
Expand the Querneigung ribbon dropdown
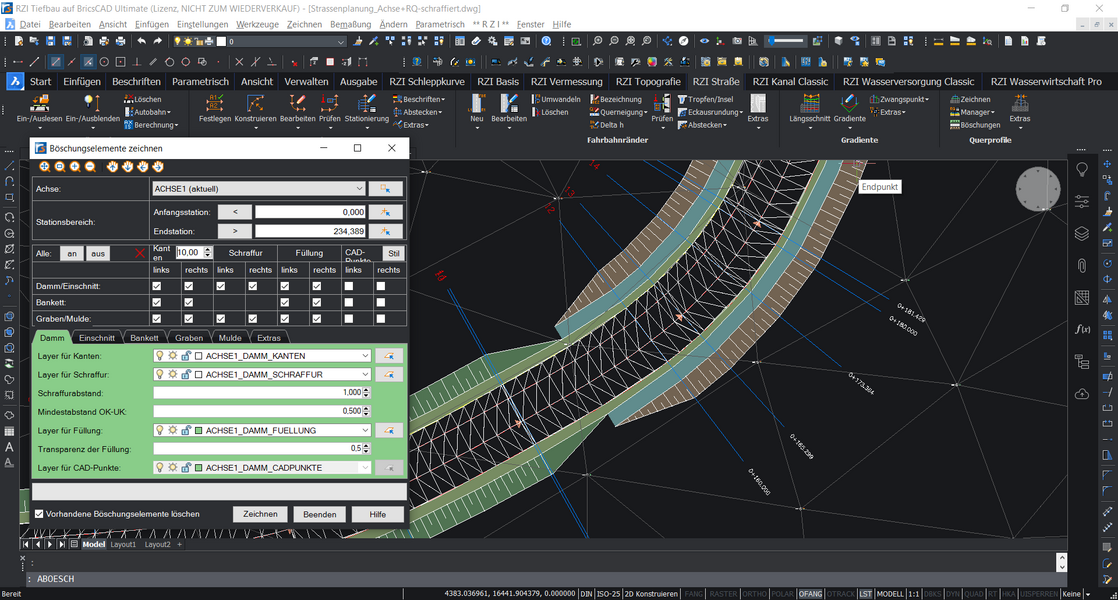point(619,112)
